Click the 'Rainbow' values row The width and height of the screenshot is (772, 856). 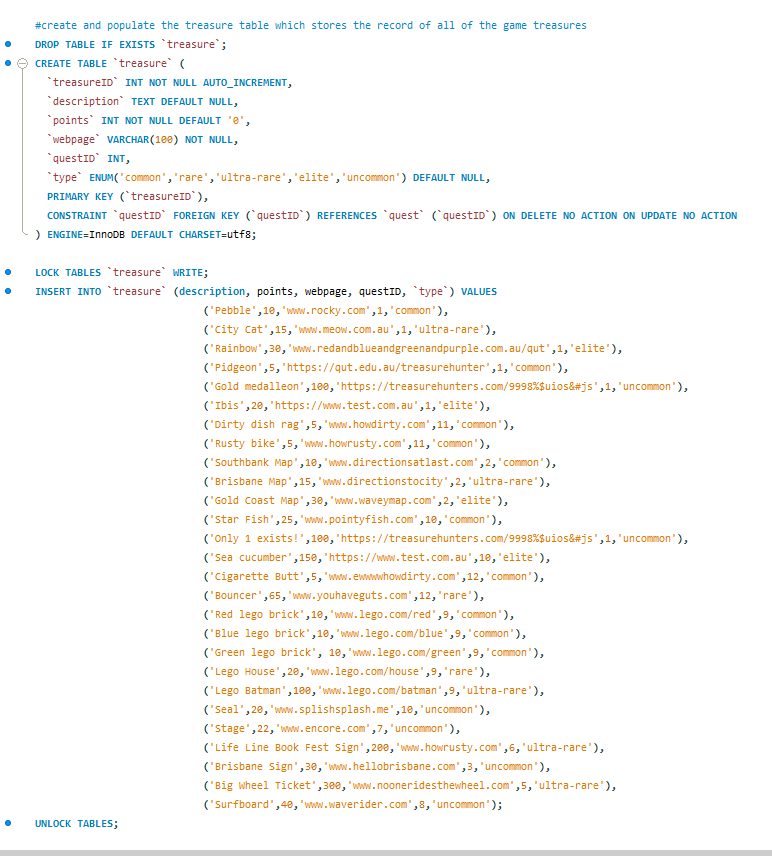(x=413, y=348)
